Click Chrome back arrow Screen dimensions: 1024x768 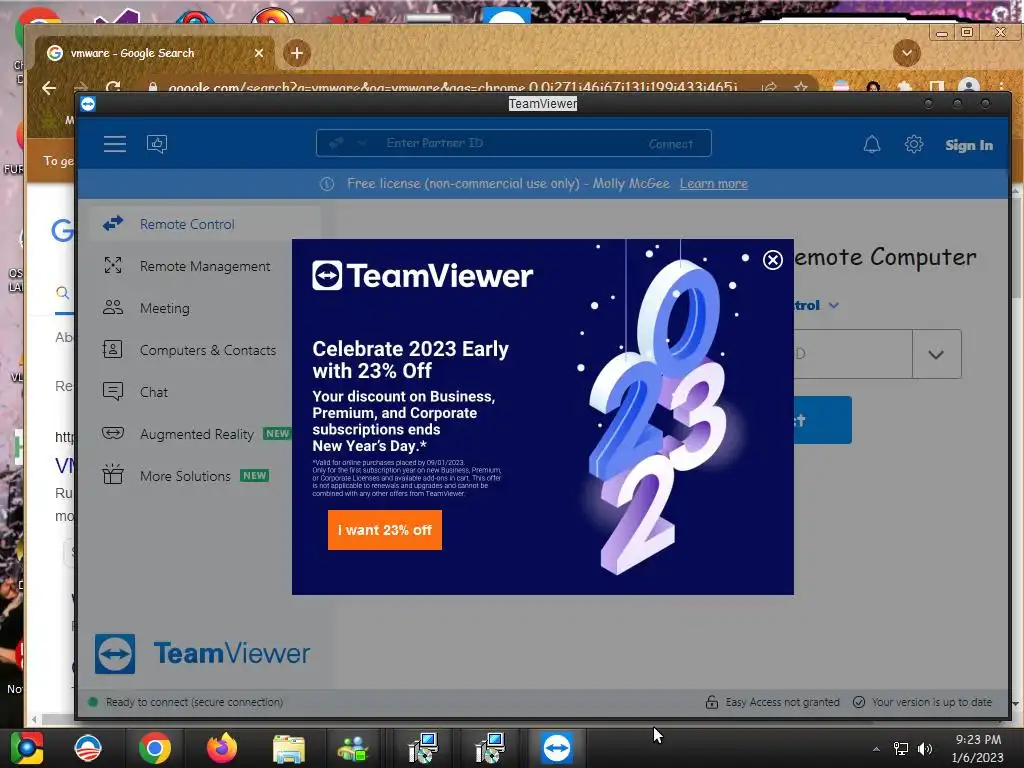[x=49, y=88]
